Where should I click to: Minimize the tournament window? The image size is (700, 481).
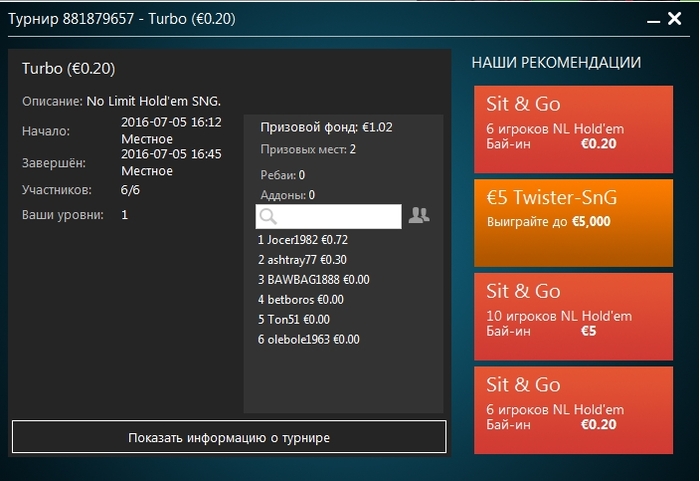click(x=653, y=21)
